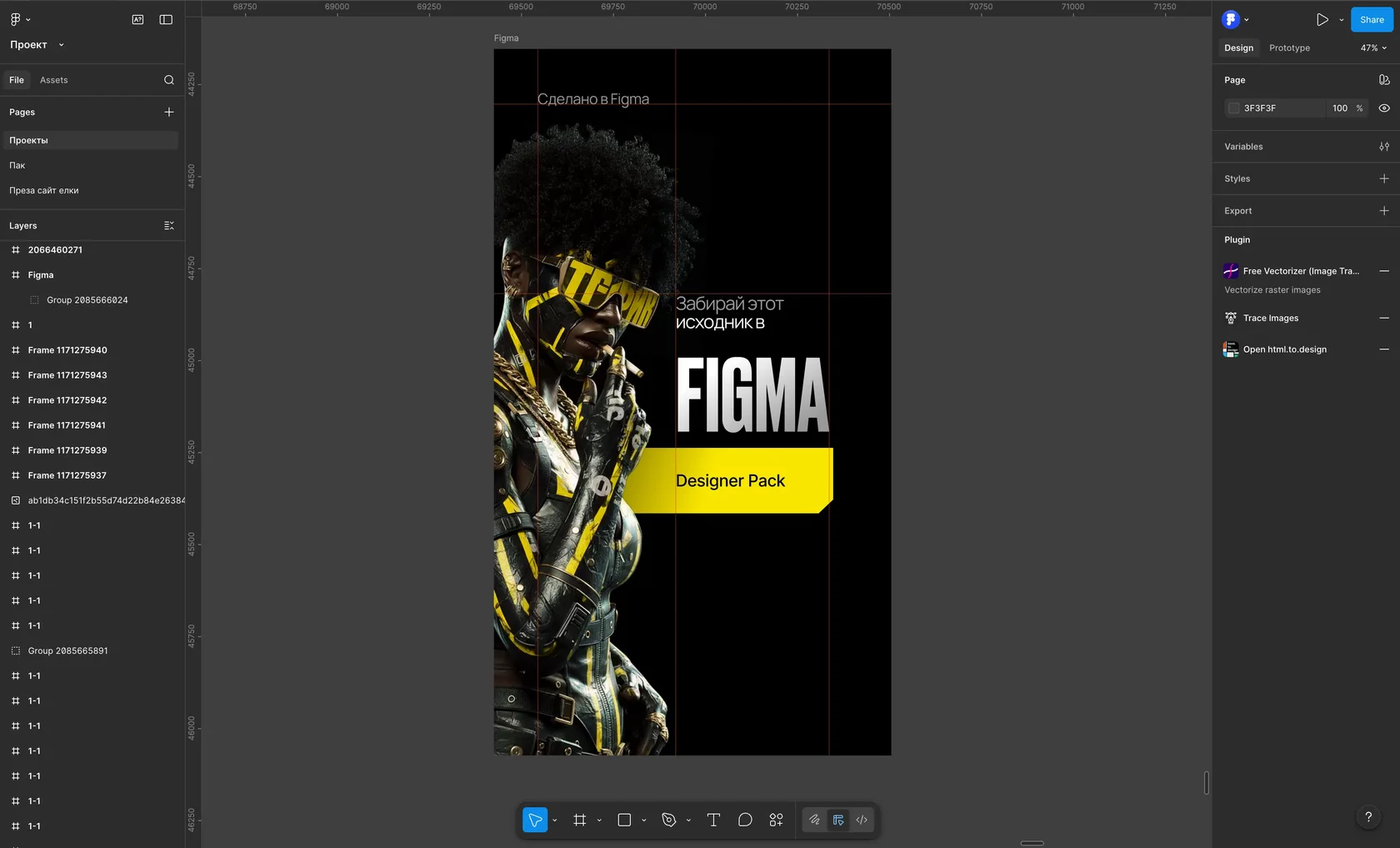Viewport: 1400px width, 848px height.
Task: Select the Frame 1171275940 layer
Action: click(67, 350)
